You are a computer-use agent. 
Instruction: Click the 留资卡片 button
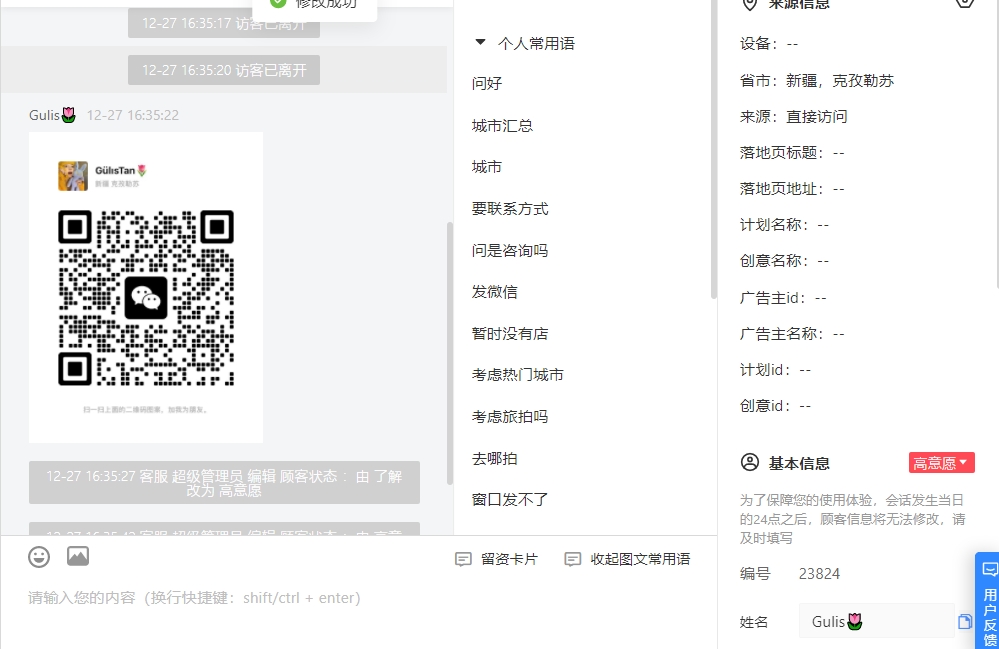497,559
